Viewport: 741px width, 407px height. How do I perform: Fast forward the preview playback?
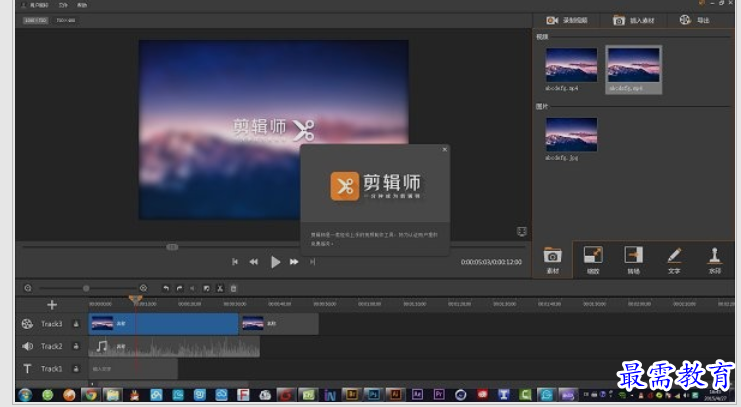pos(294,262)
